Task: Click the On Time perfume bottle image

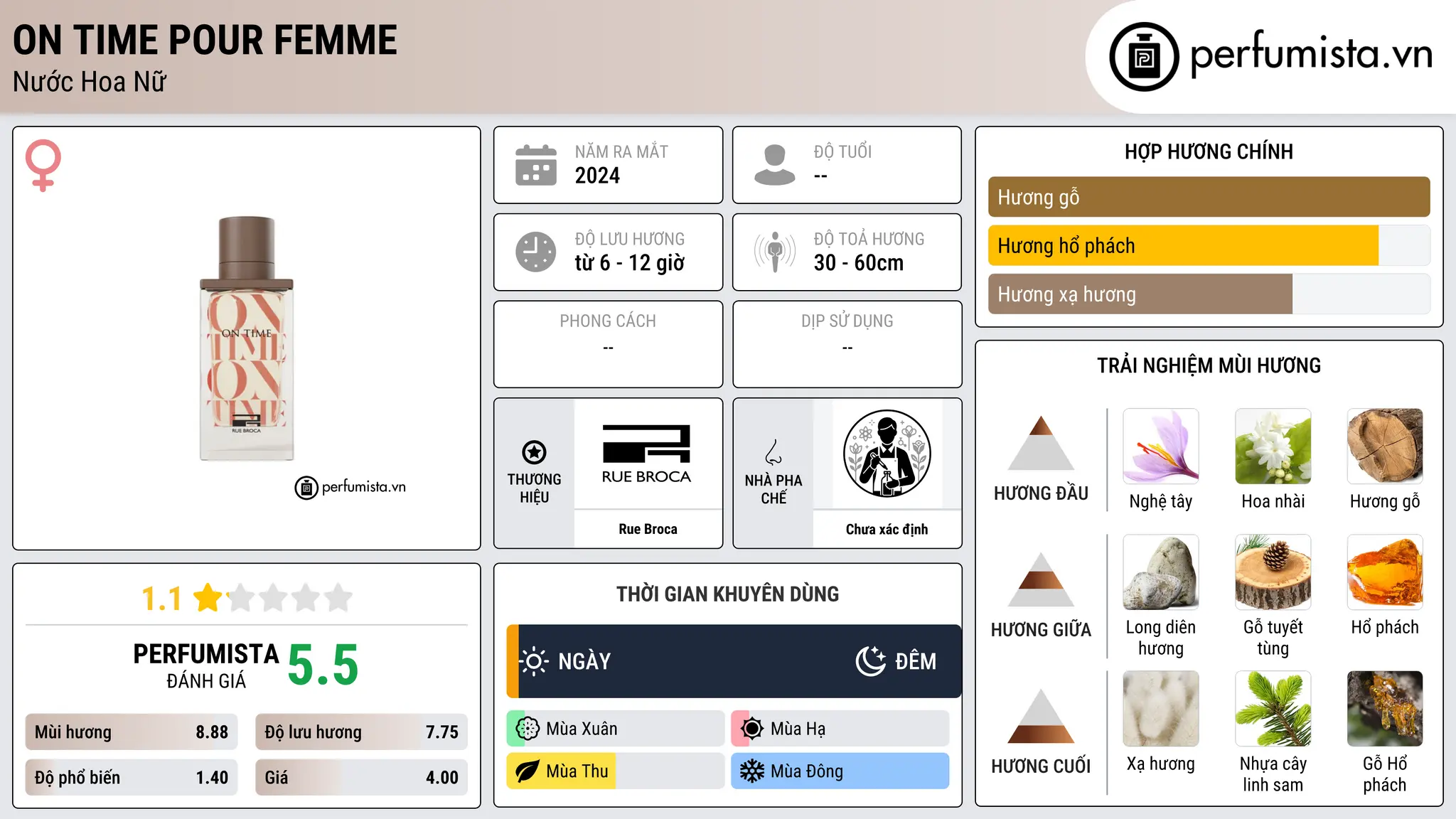Action: click(247, 338)
